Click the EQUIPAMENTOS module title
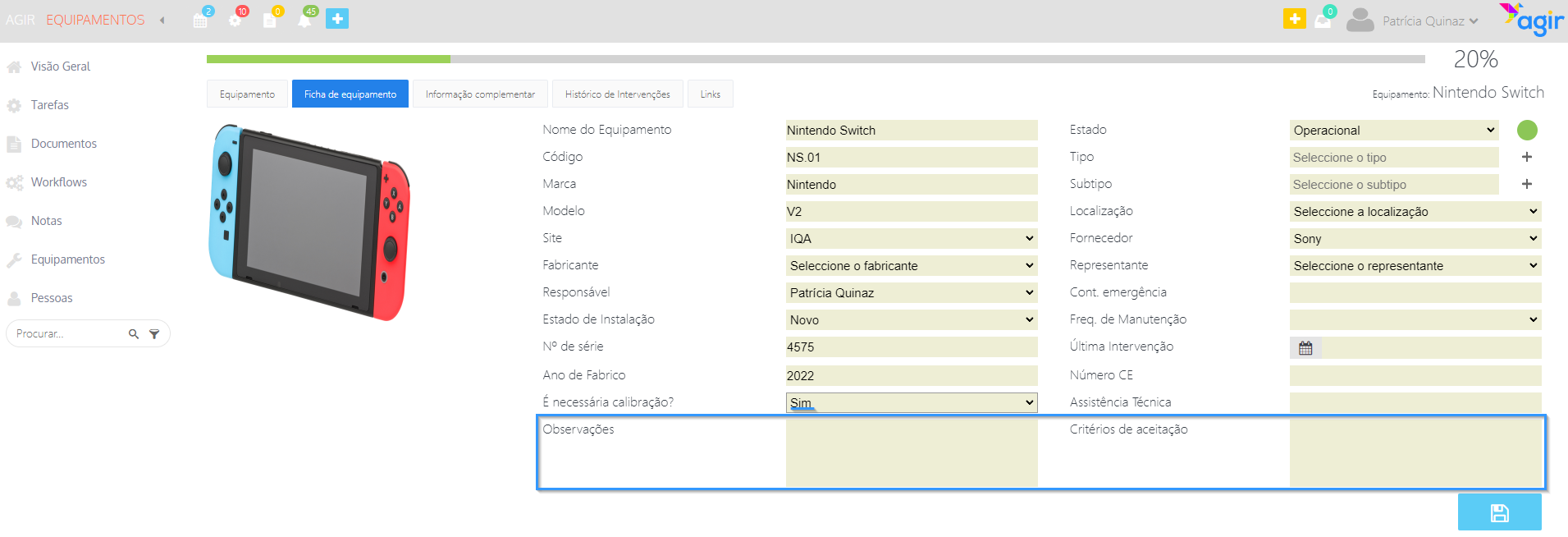Image resolution: width=1568 pixels, height=537 pixels. click(95, 20)
